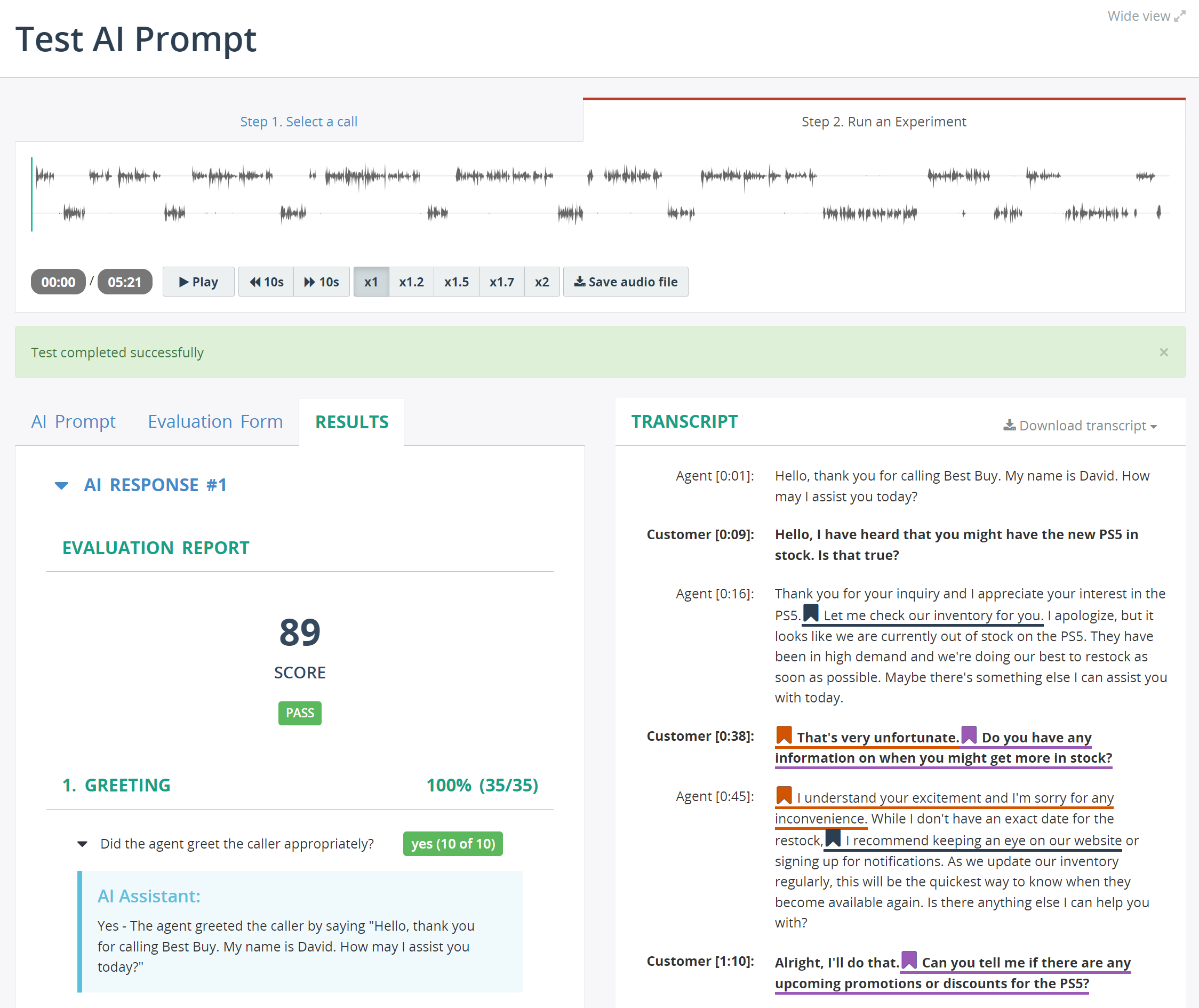The image size is (1199, 1008).
Task: Click the Play button to start audio
Action: pos(198,281)
